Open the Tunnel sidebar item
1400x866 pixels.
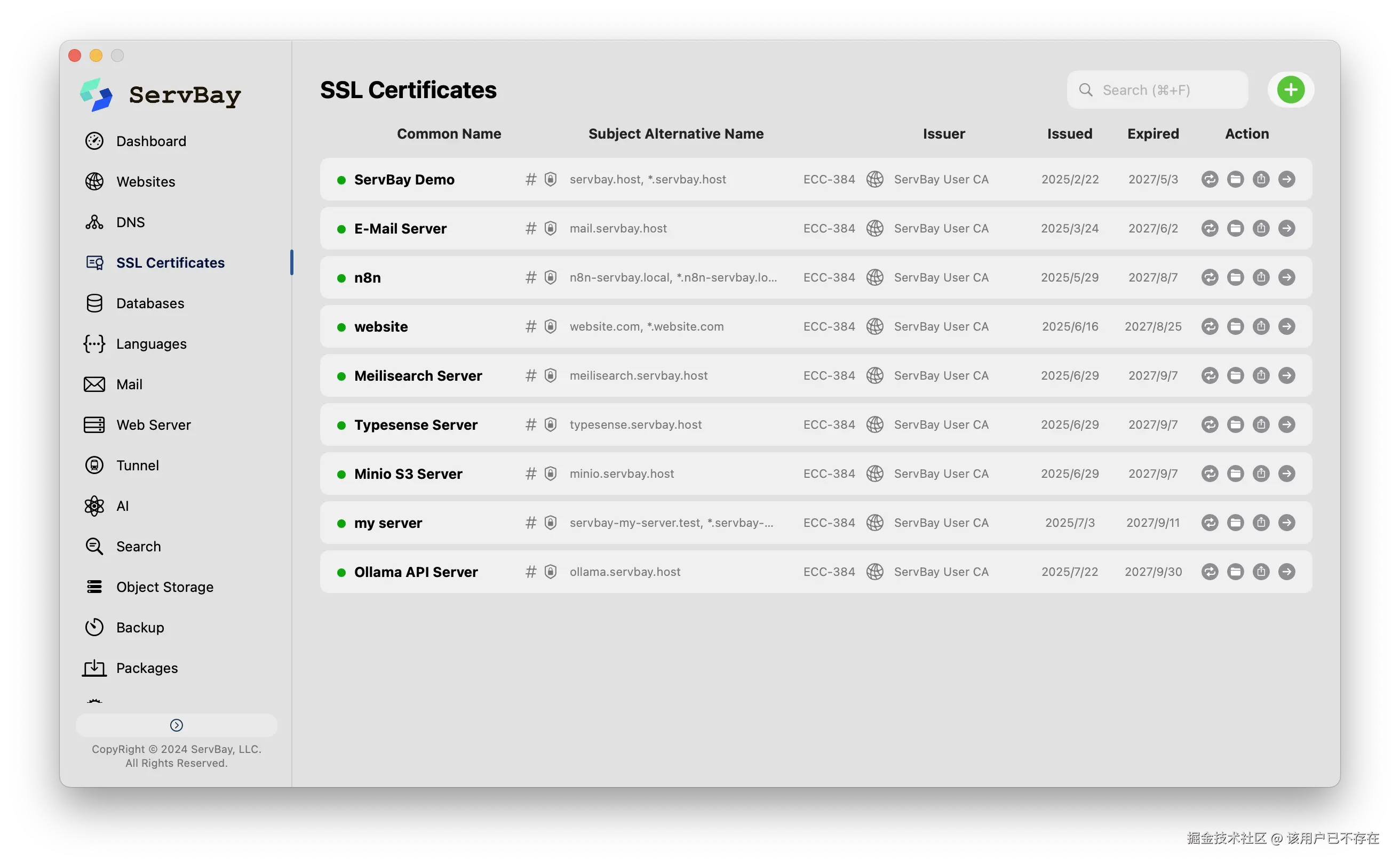(x=138, y=466)
